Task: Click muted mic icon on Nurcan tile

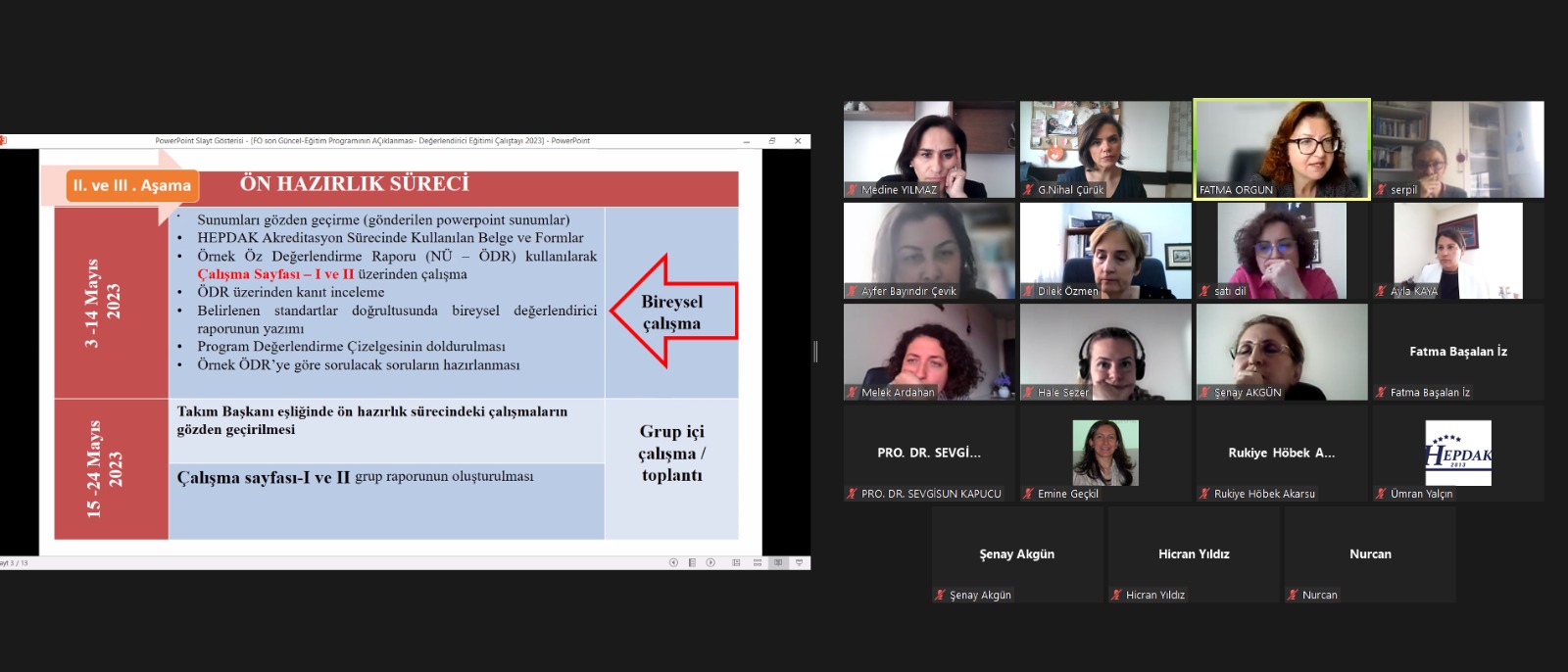Action: [1294, 595]
